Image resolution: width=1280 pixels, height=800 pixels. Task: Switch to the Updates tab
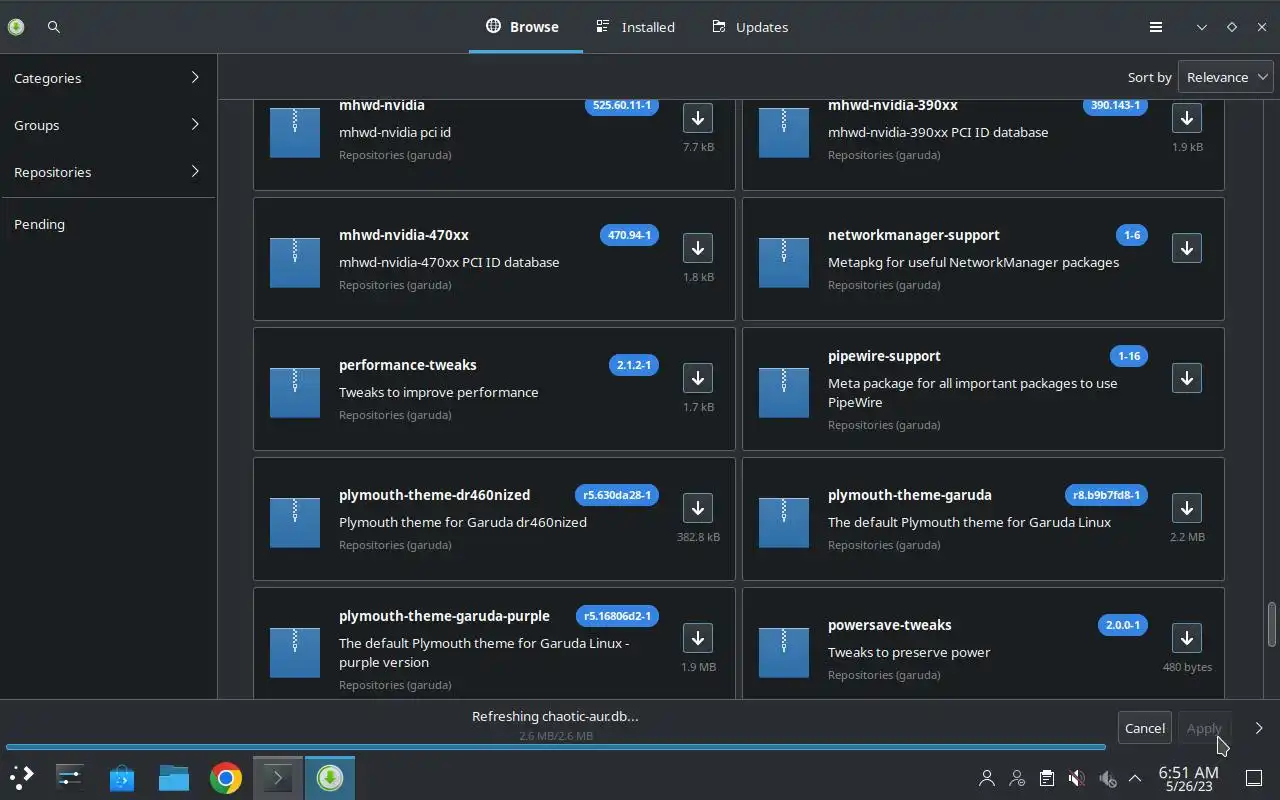coord(751,27)
